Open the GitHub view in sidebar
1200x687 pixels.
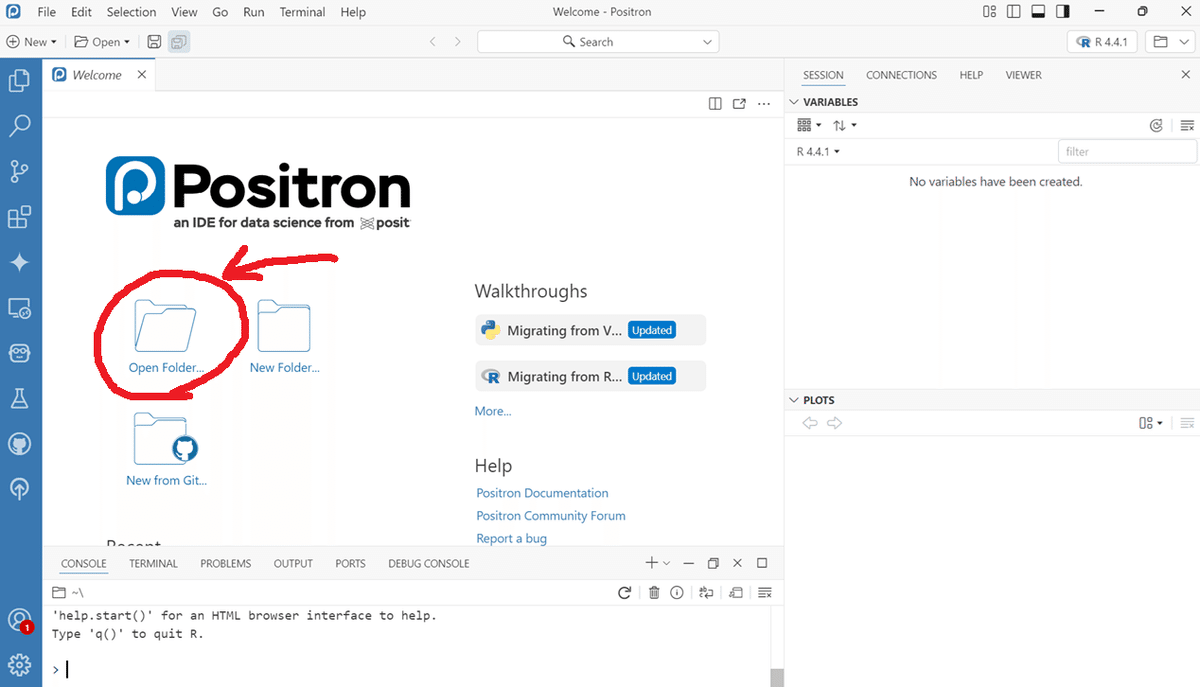click(20, 443)
